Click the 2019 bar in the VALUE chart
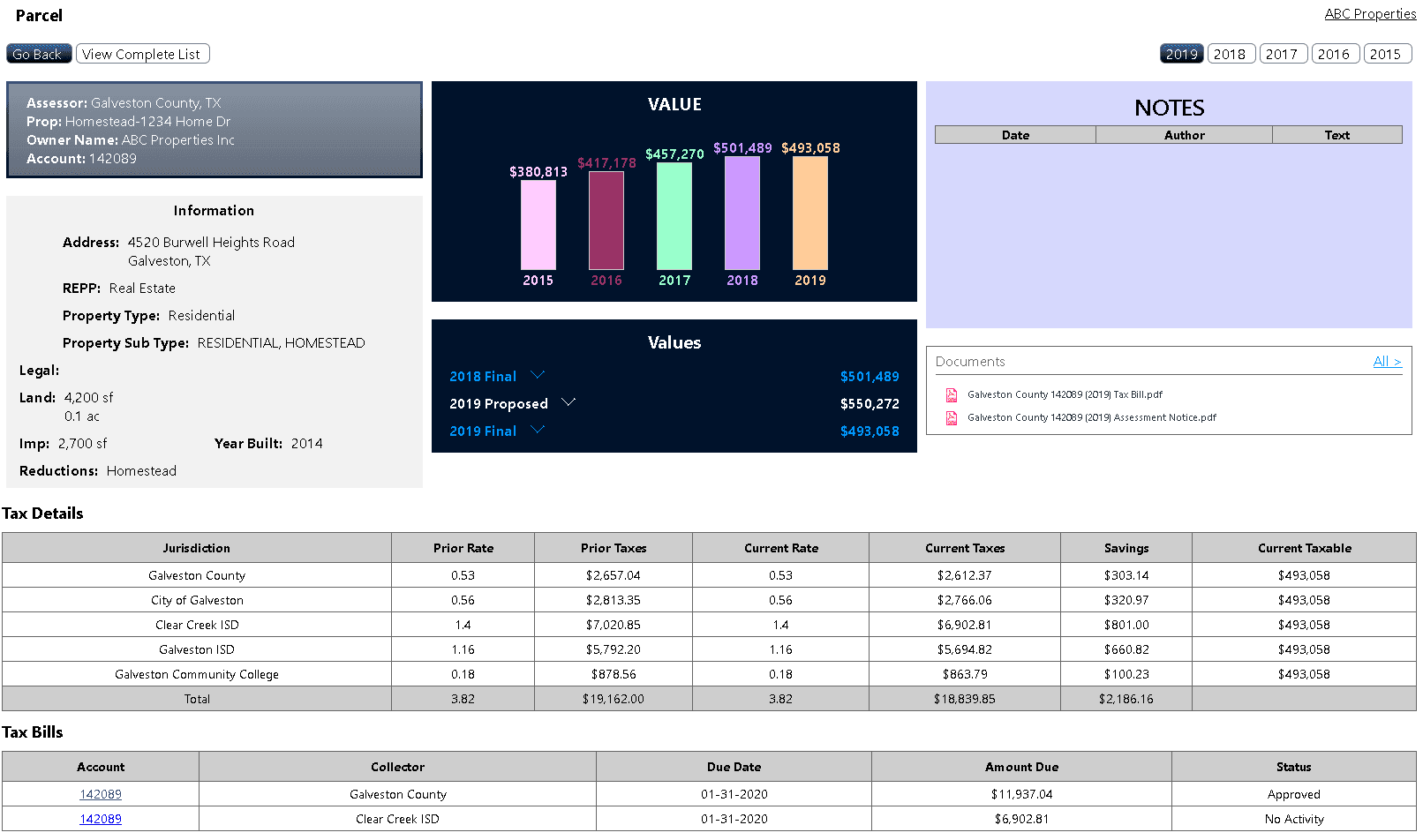 point(809,216)
